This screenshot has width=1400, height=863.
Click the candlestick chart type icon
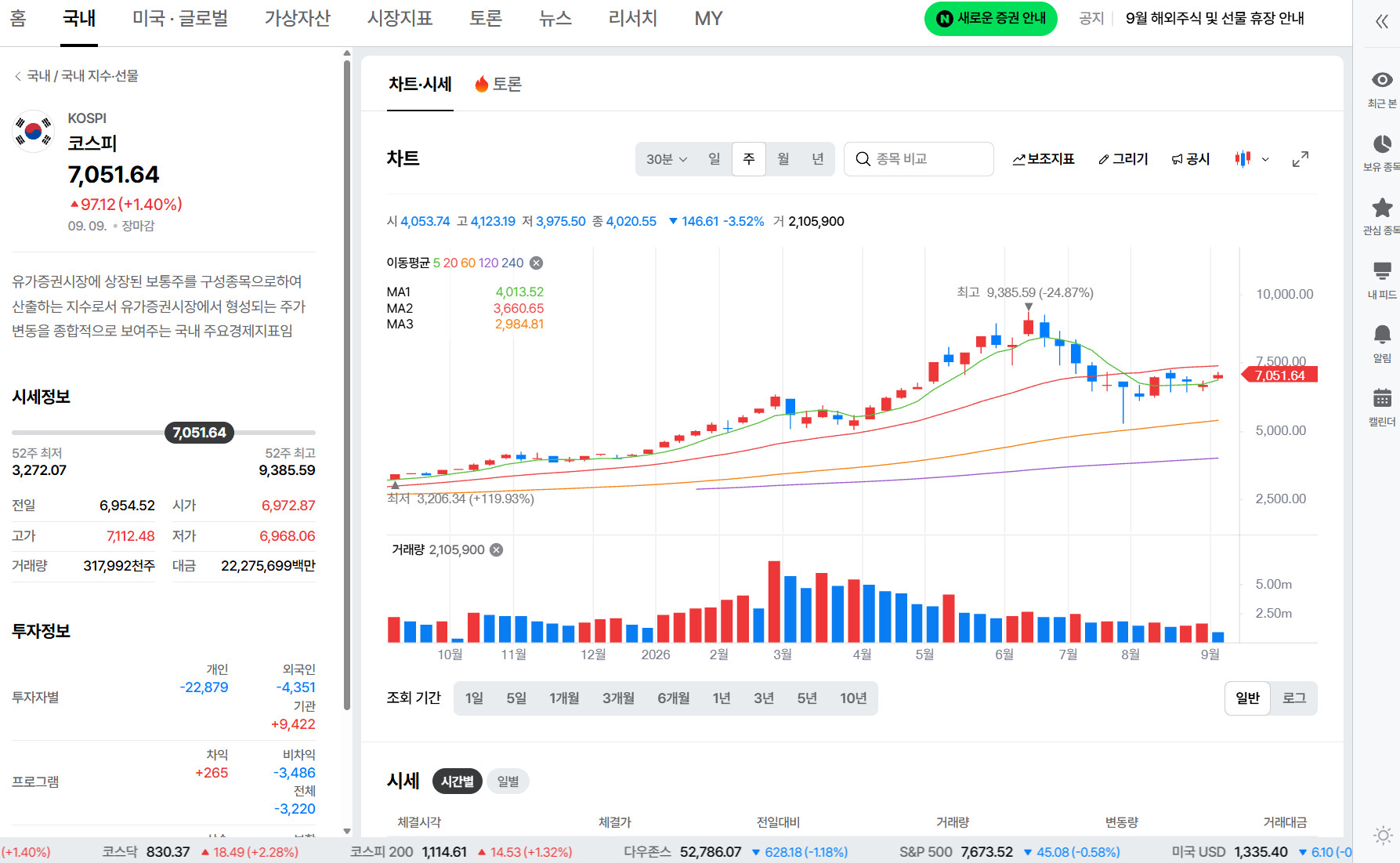pos(1243,159)
